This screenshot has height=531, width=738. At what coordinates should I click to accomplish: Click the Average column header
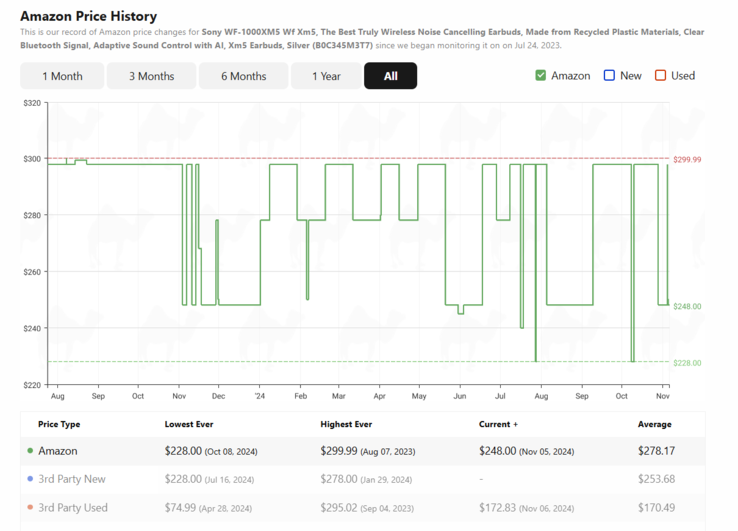click(654, 424)
